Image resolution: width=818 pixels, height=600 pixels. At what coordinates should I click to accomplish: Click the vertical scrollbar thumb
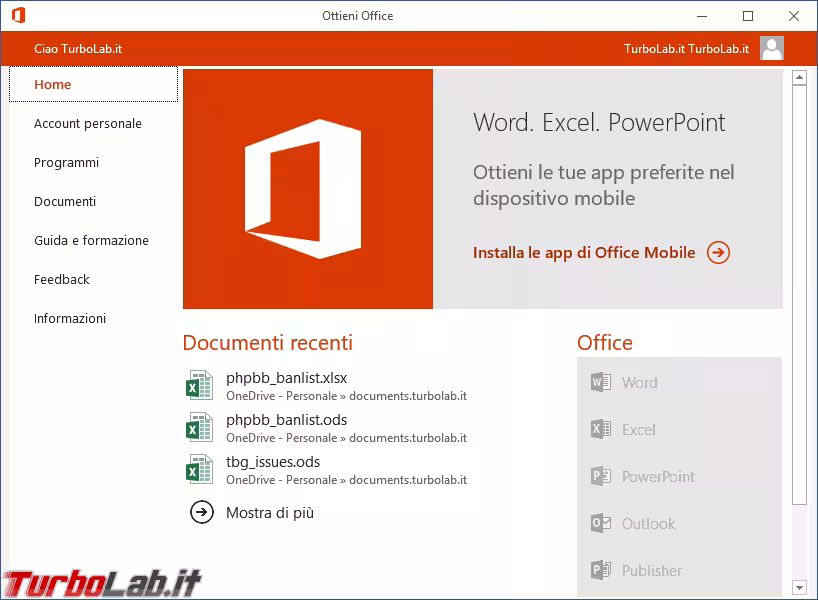[x=799, y=295]
